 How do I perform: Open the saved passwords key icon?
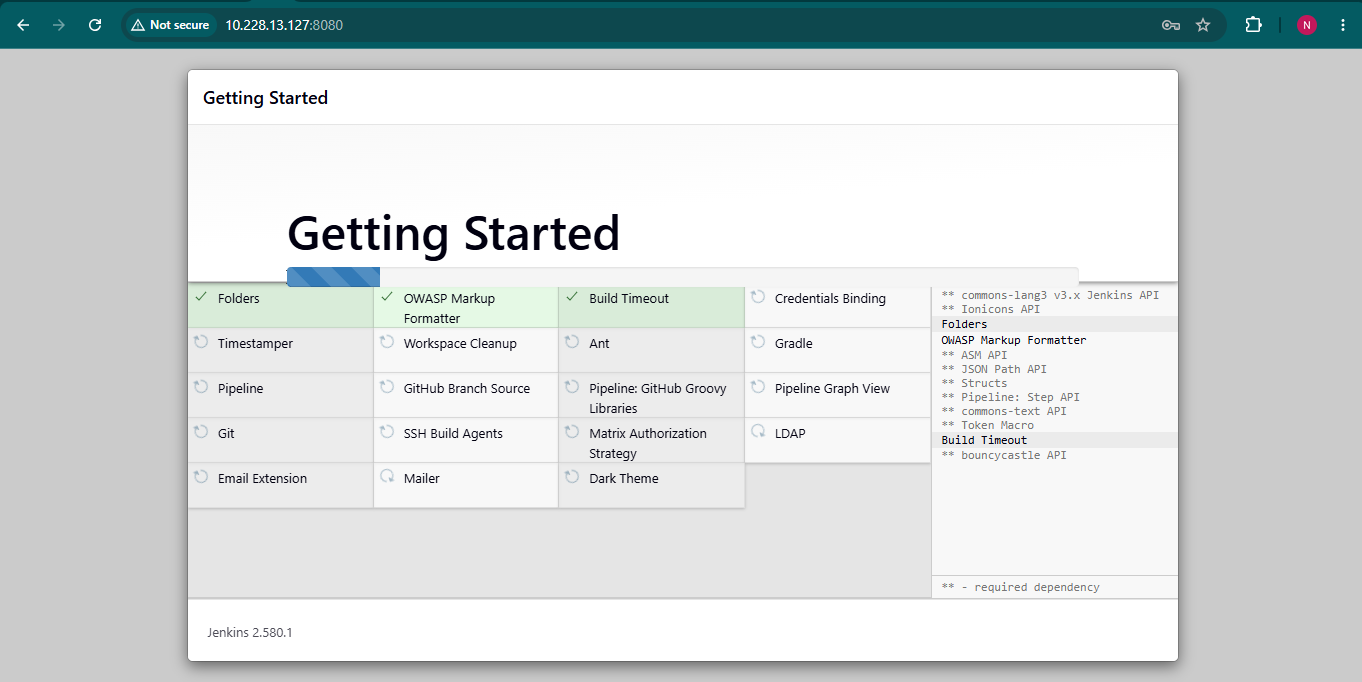[x=1171, y=25]
